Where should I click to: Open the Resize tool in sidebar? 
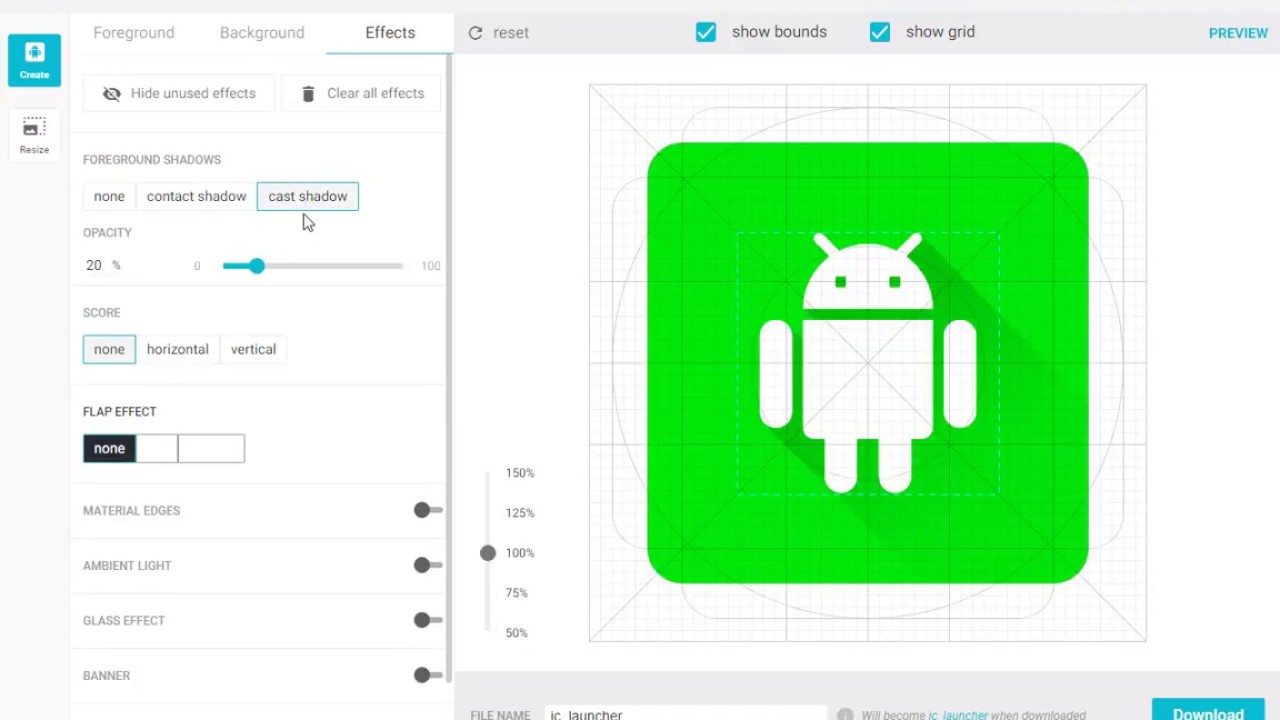[x=34, y=134]
